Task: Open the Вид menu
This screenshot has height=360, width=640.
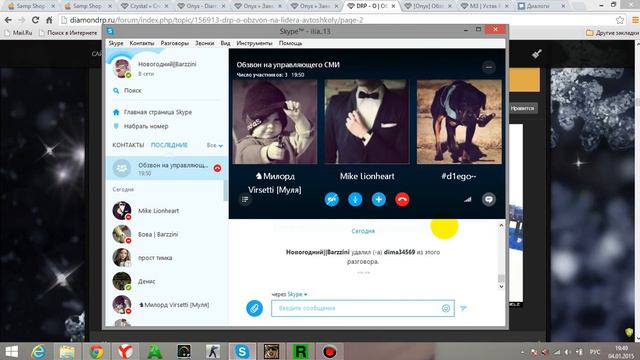Action: (x=225, y=43)
